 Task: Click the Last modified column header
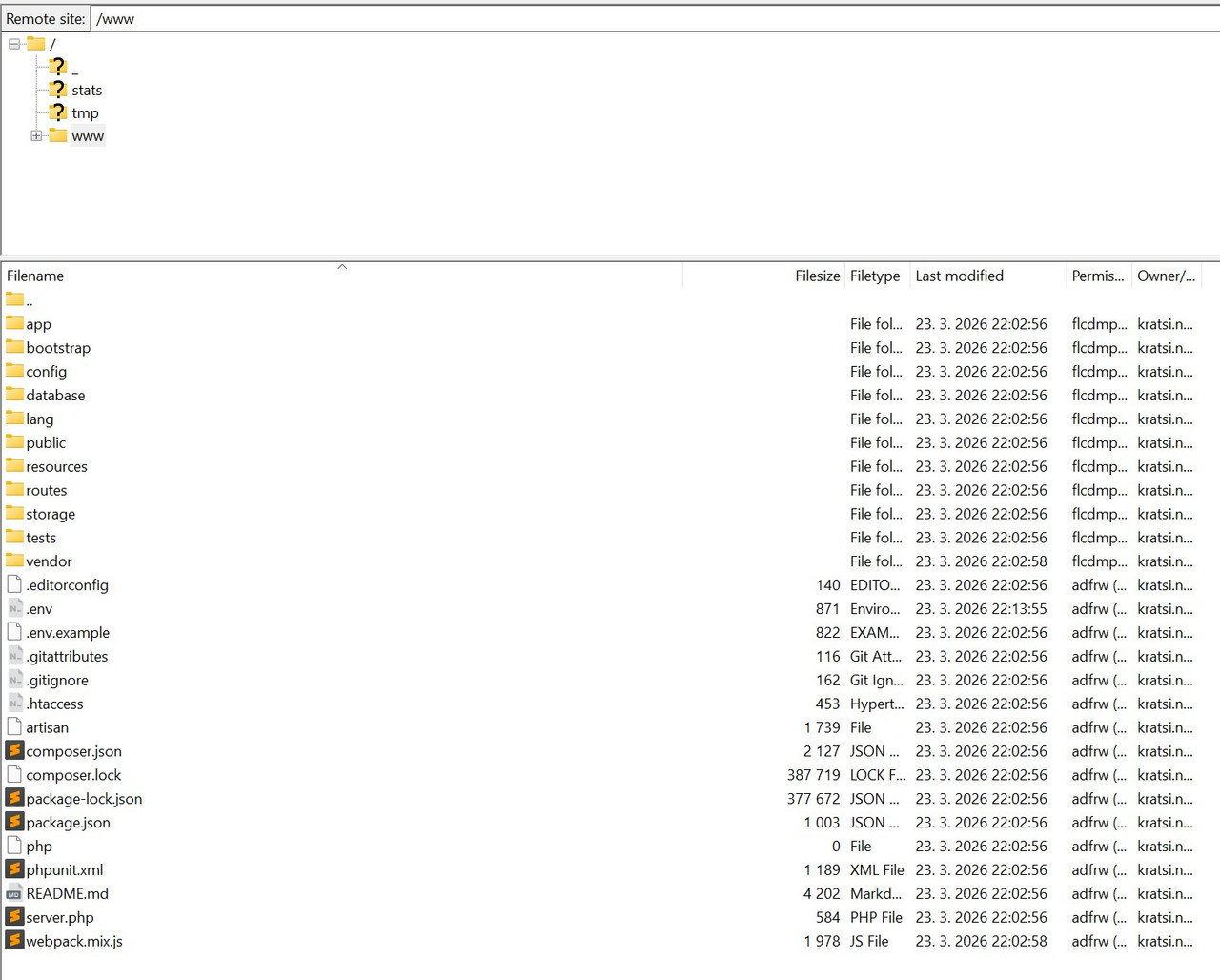pyautogui.click(x=959, y=276)
